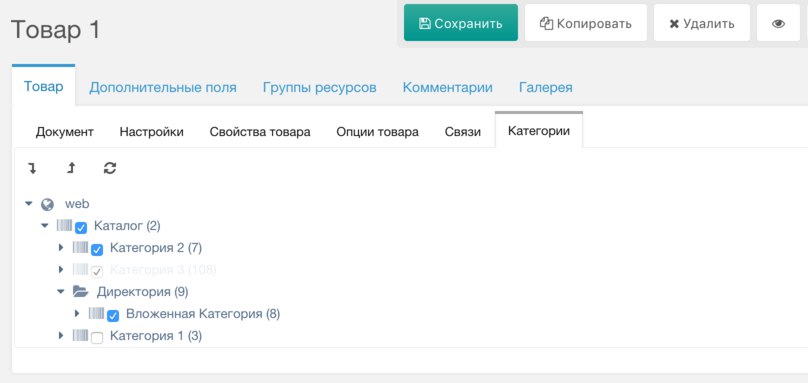Select the web tree label

(77, 204)
